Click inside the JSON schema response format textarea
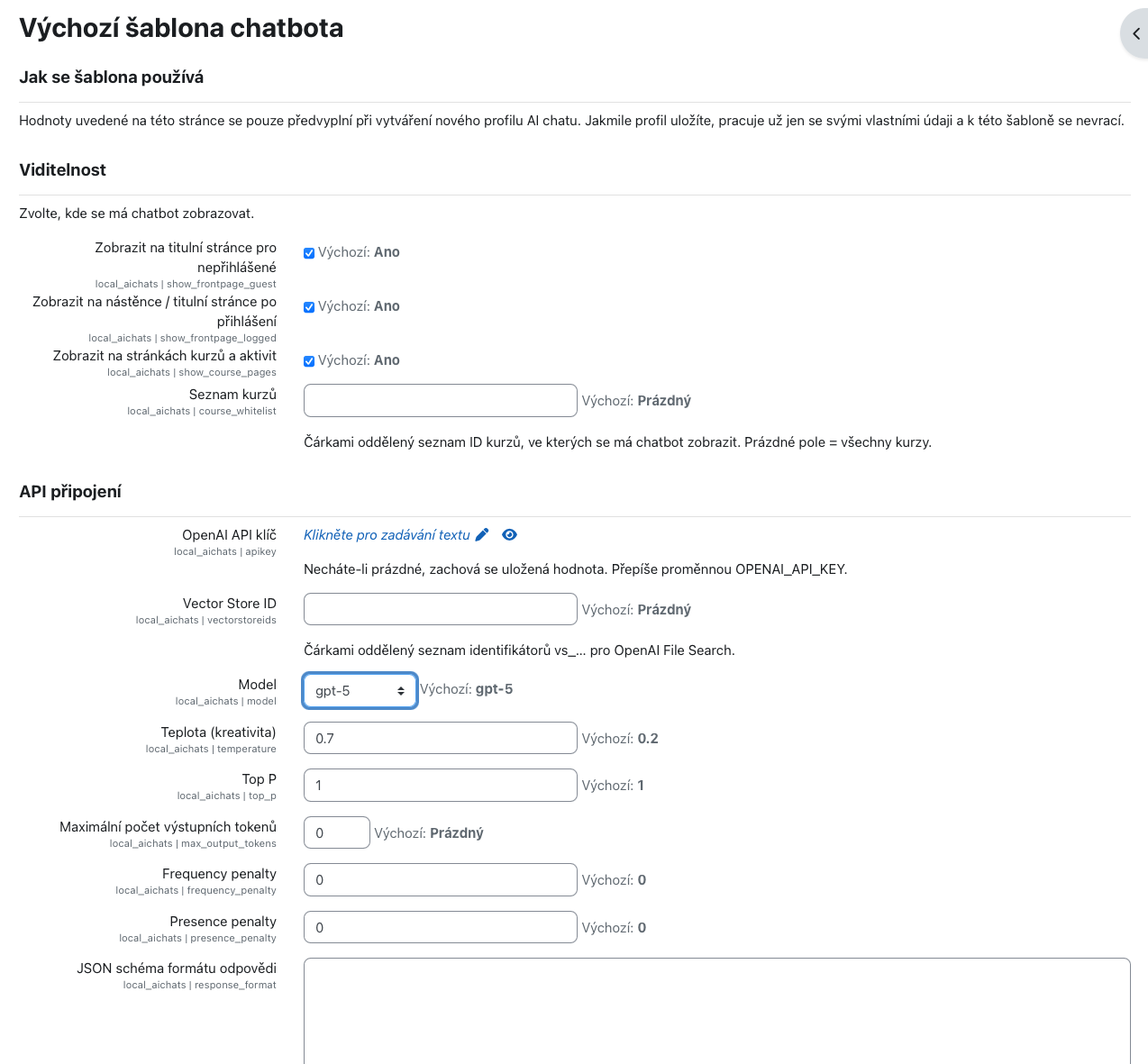The image size is (1148, 1064). click(x=716, y=1011)
